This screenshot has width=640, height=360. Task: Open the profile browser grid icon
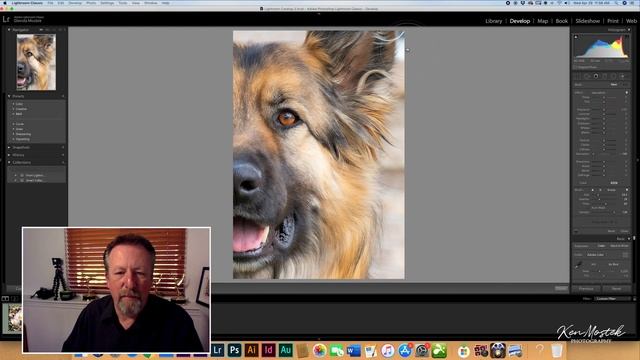(x=625, y=255)
